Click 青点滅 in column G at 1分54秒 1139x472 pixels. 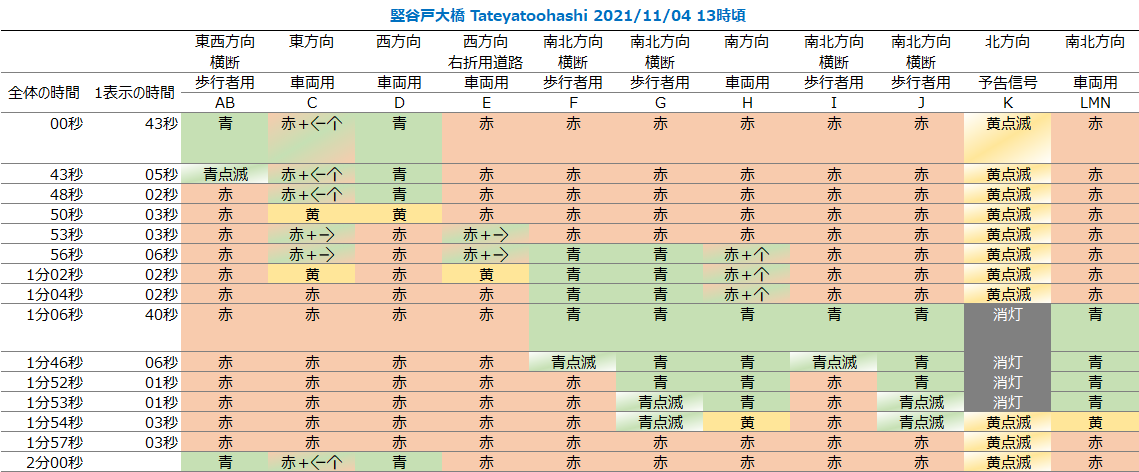tap(660, 422)
